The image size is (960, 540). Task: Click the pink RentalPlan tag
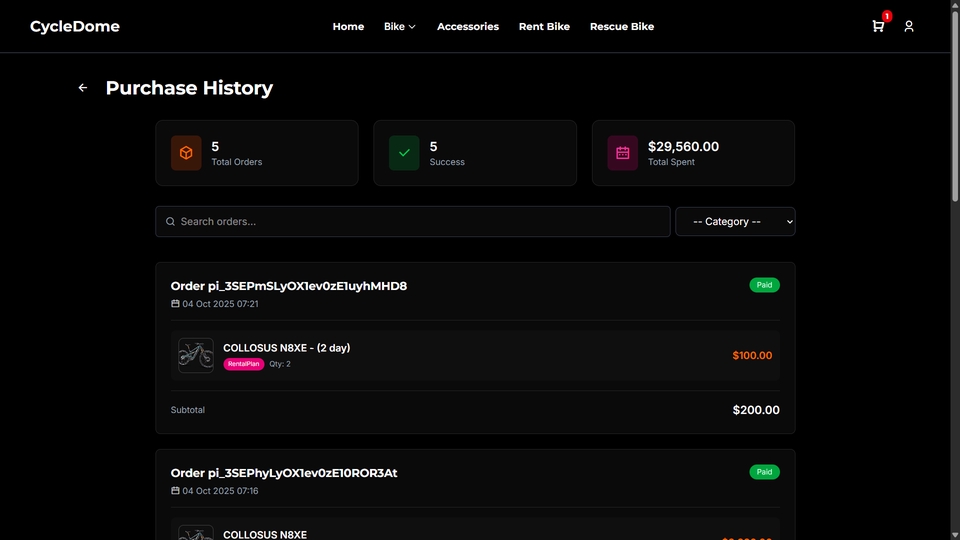click(x=243, y=364)
